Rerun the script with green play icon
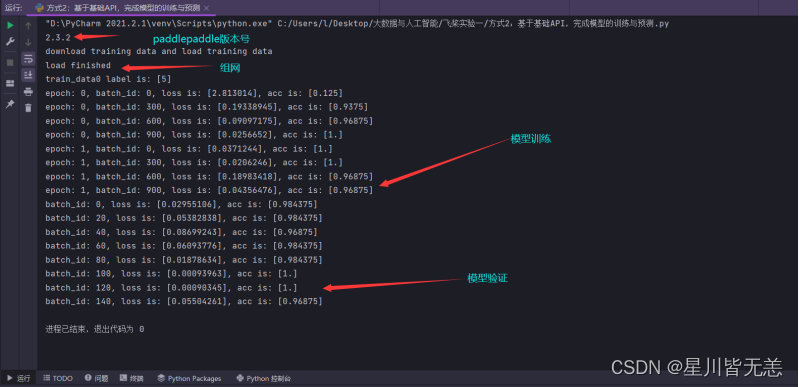Viewport: 799px width, 387px height. click(10, 25)
